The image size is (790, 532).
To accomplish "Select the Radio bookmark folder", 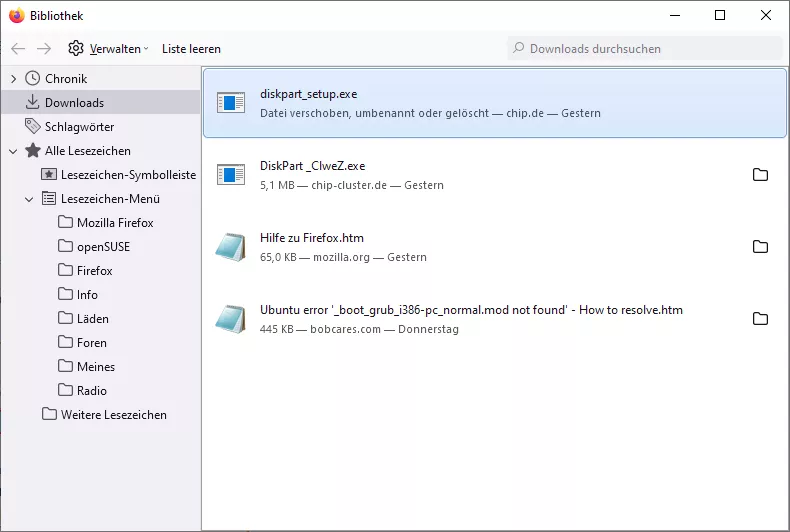I will point(91,391).
